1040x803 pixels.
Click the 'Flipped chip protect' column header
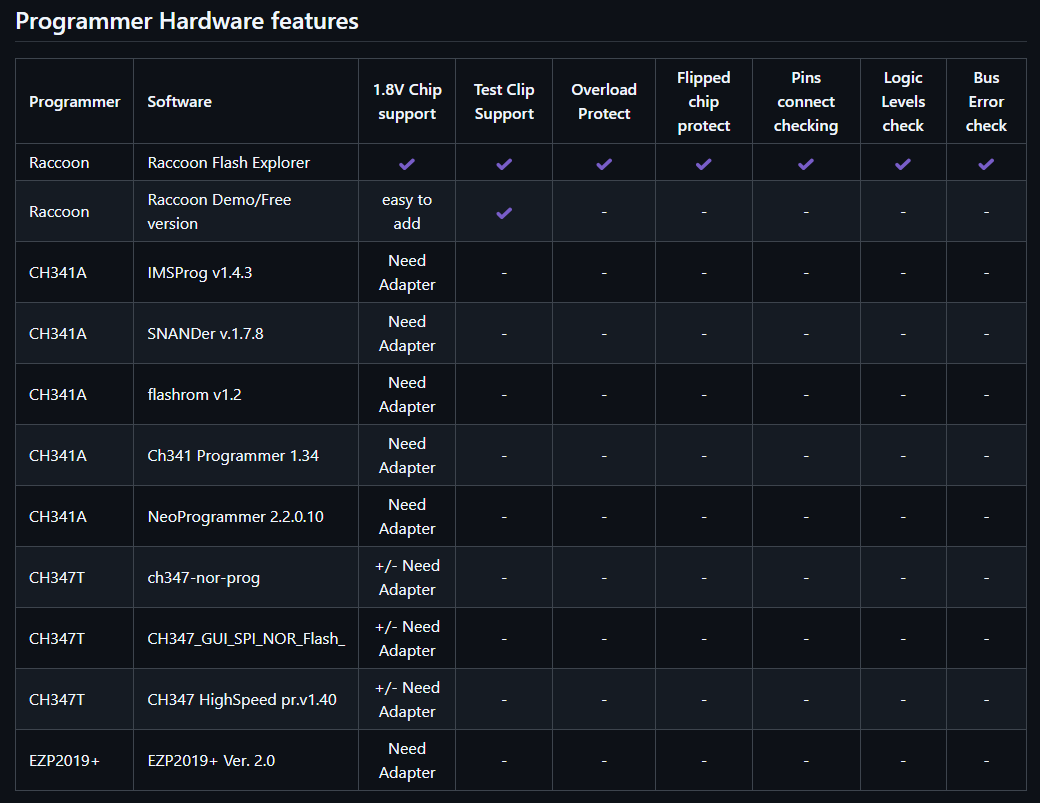point(704,101)
